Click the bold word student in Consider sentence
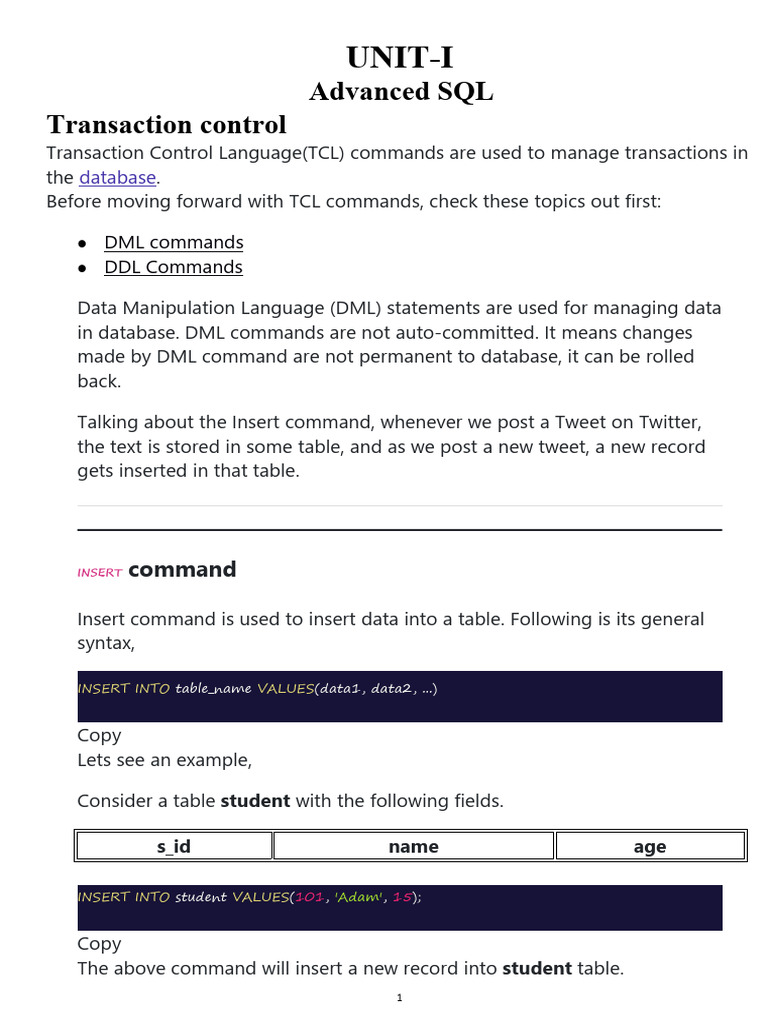The height and width of the screenshot is (1024, 768). (x=255, y=801)
